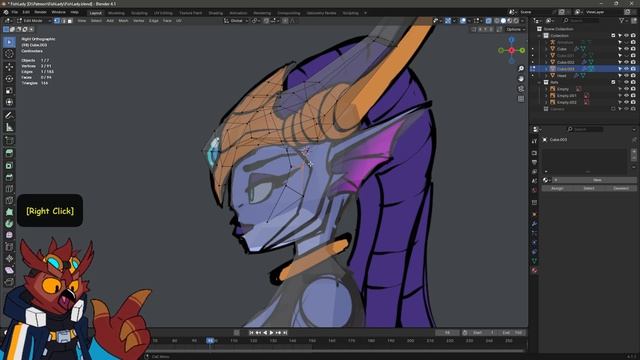
Task: Select the Smooth vertices tool
Action: [x=9, y=235]
